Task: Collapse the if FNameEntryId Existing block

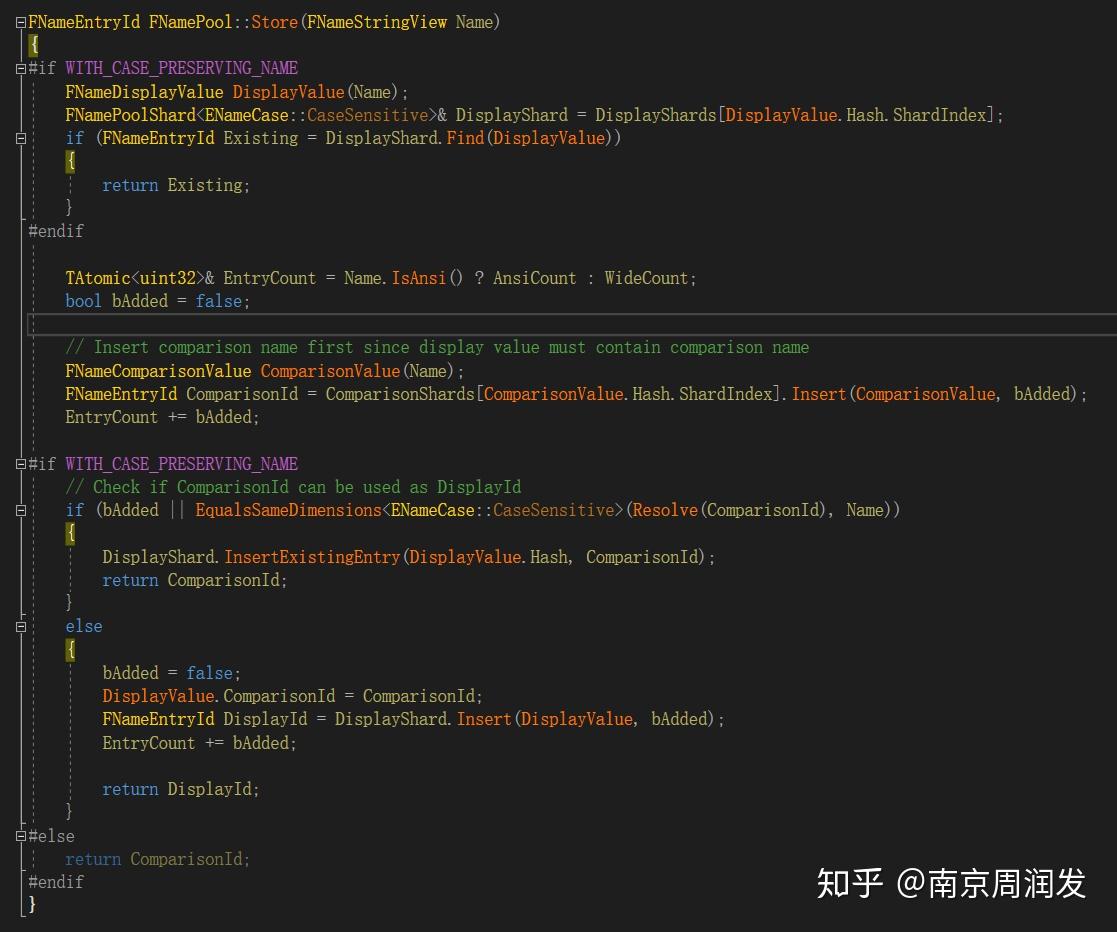Action: 20,138
